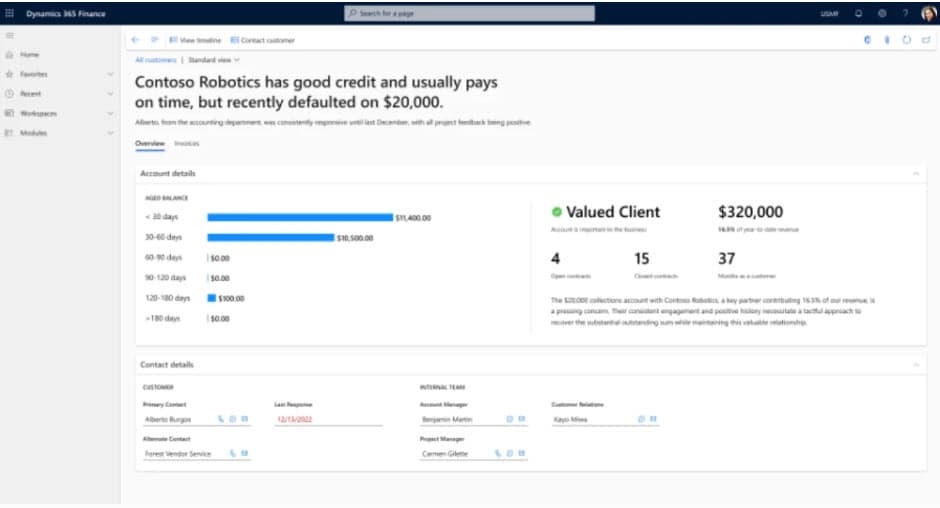Screen dimensions: 940x508
Task: Click chat icon next to Alberto Burgos
Action: coord(233,419)
